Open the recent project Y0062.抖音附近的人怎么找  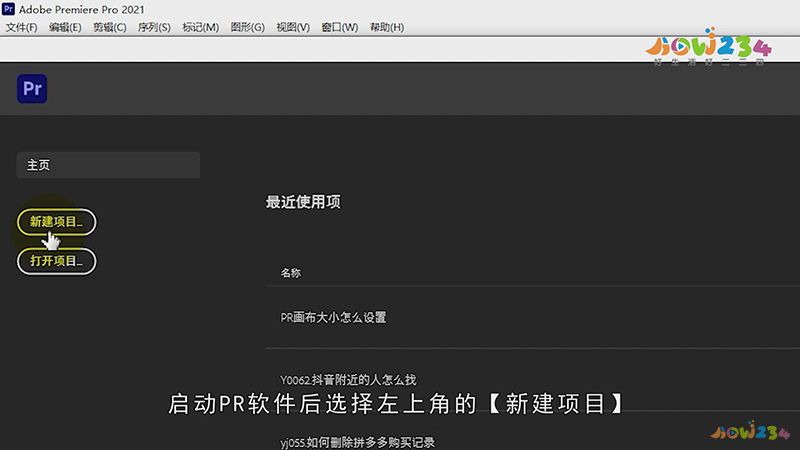tap(348, 380)
